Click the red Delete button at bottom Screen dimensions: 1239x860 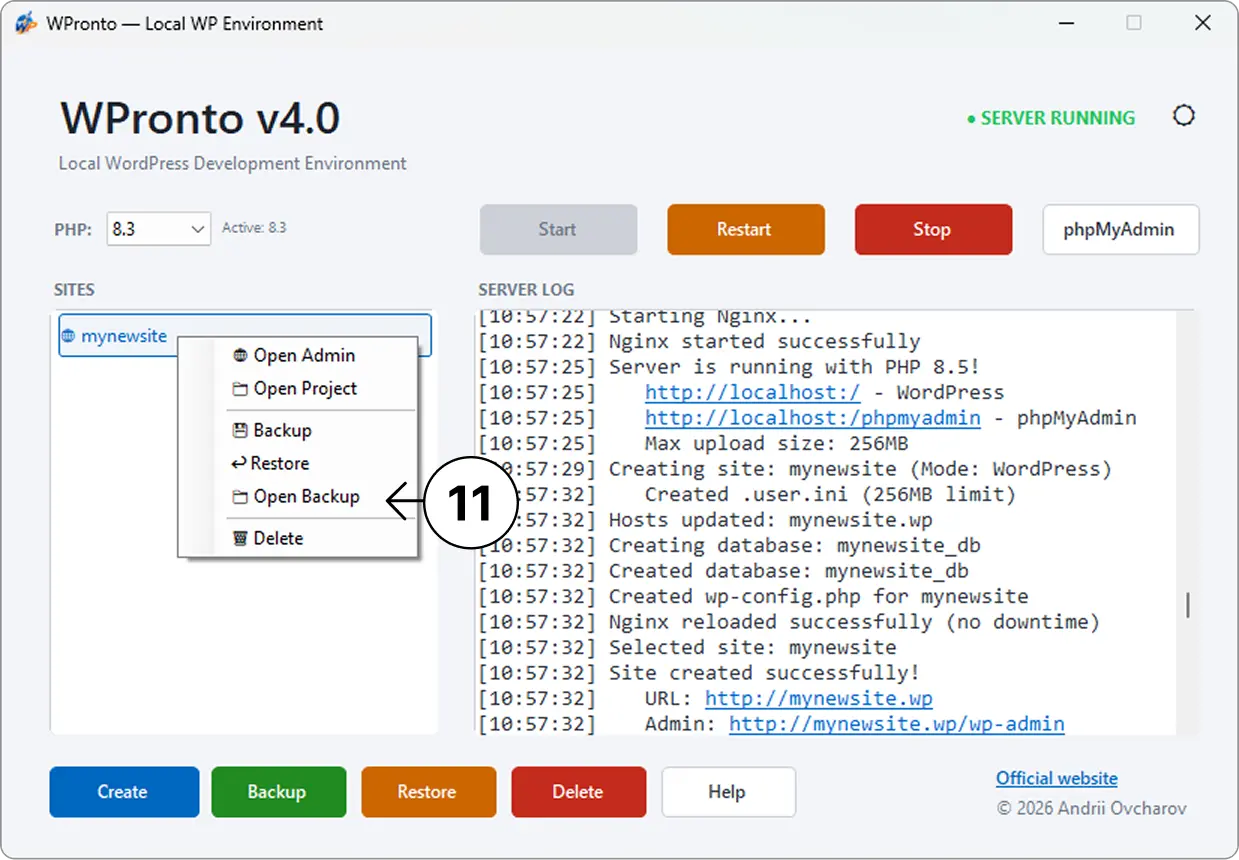pyautogui.click(x=578, y=792)
